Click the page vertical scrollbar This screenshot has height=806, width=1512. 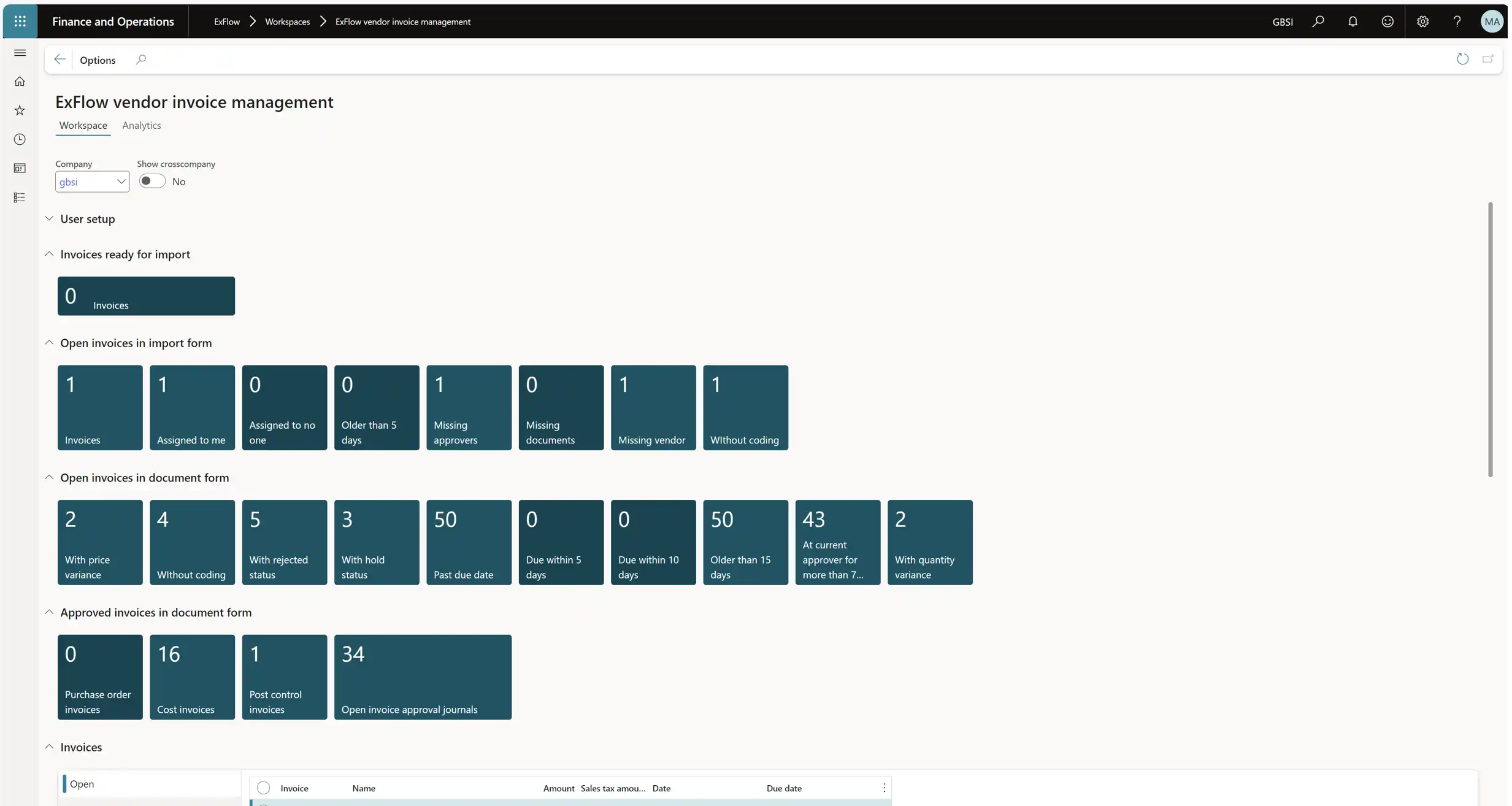point(1490,339)
